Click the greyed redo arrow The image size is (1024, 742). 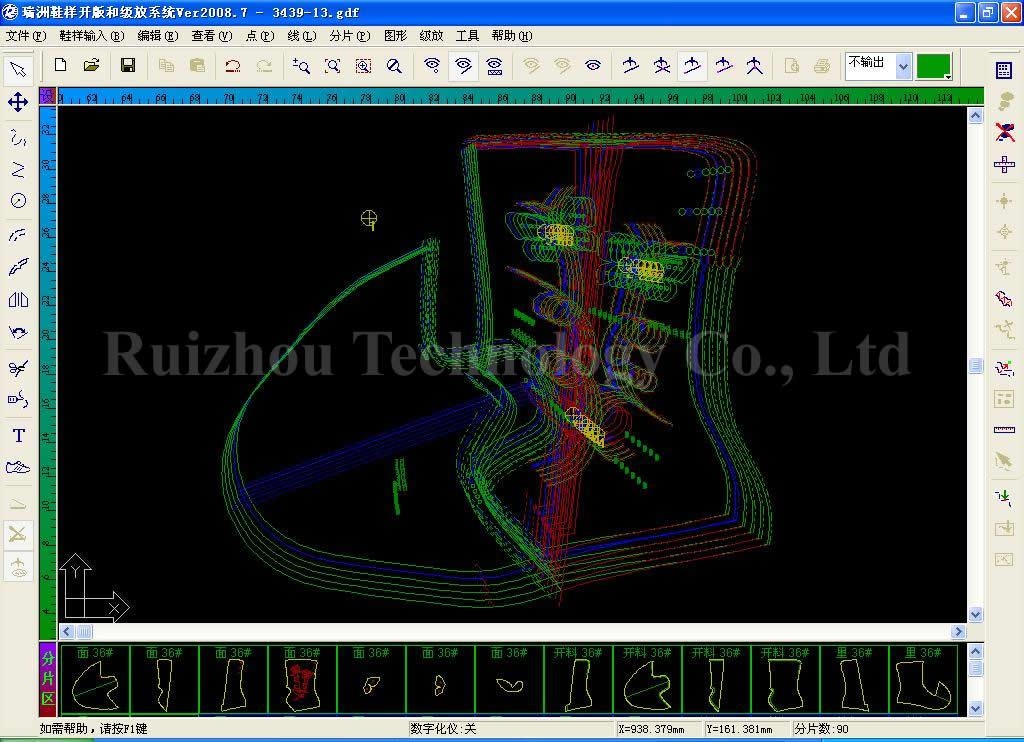pyautogui.click(x=264, y=65)
